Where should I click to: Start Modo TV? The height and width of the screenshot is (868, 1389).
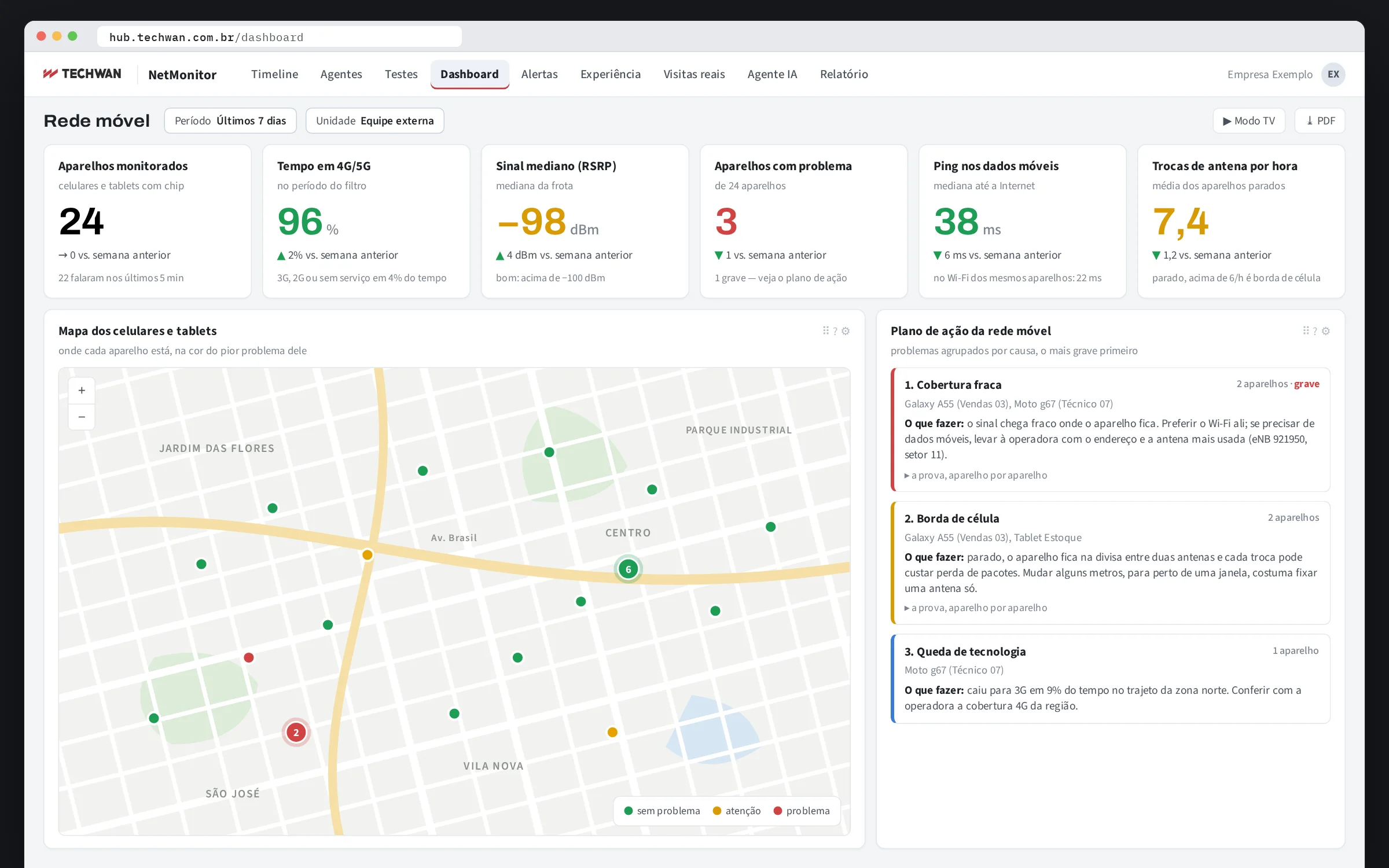[x=1249, y=121]
